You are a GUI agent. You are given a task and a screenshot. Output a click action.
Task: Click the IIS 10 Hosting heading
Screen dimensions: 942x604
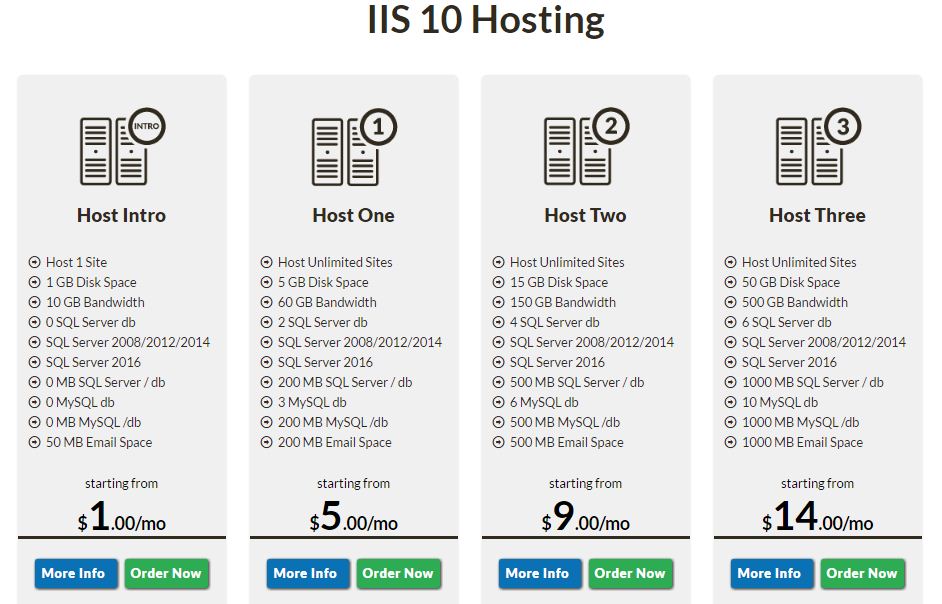click(485, 20)
